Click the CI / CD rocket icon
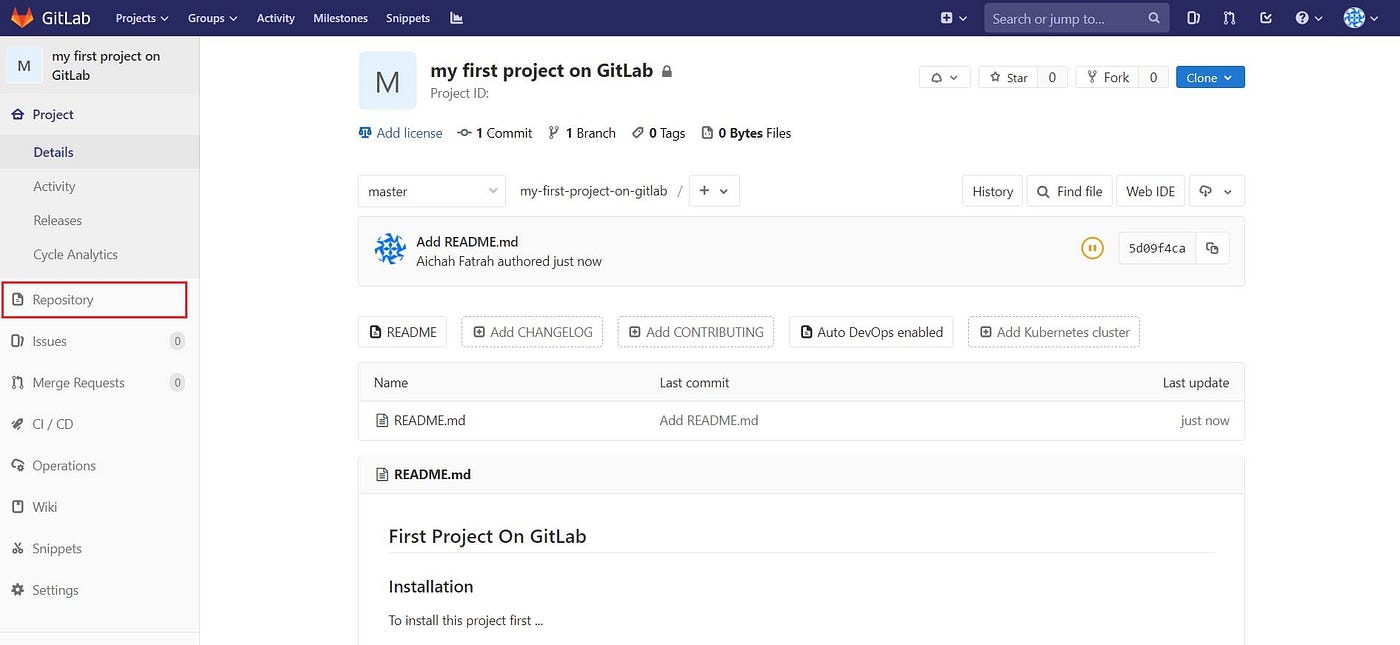Viewport: 1400px width, 645px height. 17,424
